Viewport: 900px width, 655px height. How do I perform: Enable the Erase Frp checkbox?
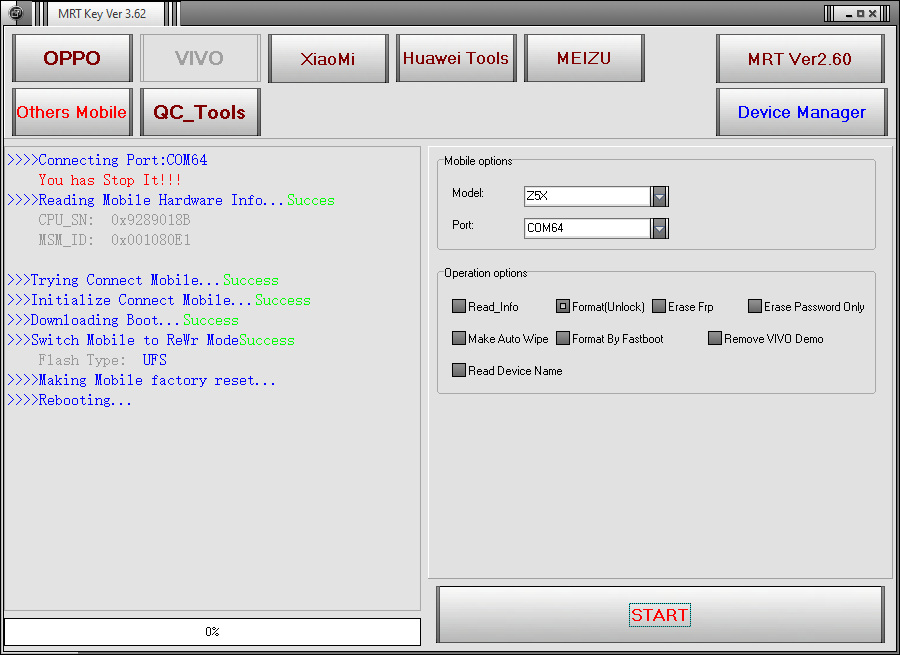coord(659,306)
